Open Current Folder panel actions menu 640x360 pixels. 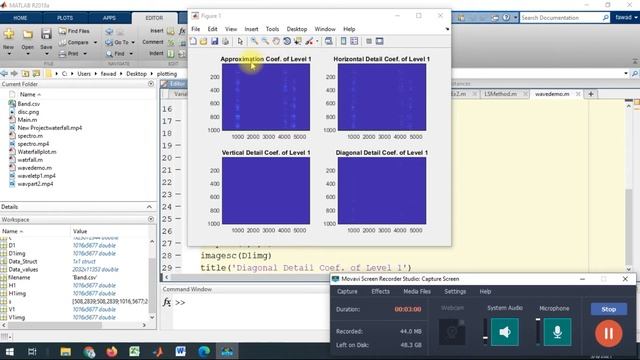151,84
